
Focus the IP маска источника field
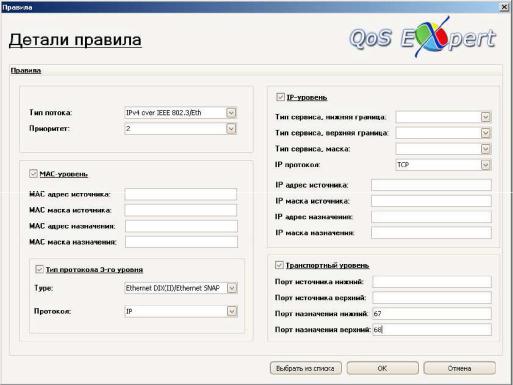[x=431, y=201]
